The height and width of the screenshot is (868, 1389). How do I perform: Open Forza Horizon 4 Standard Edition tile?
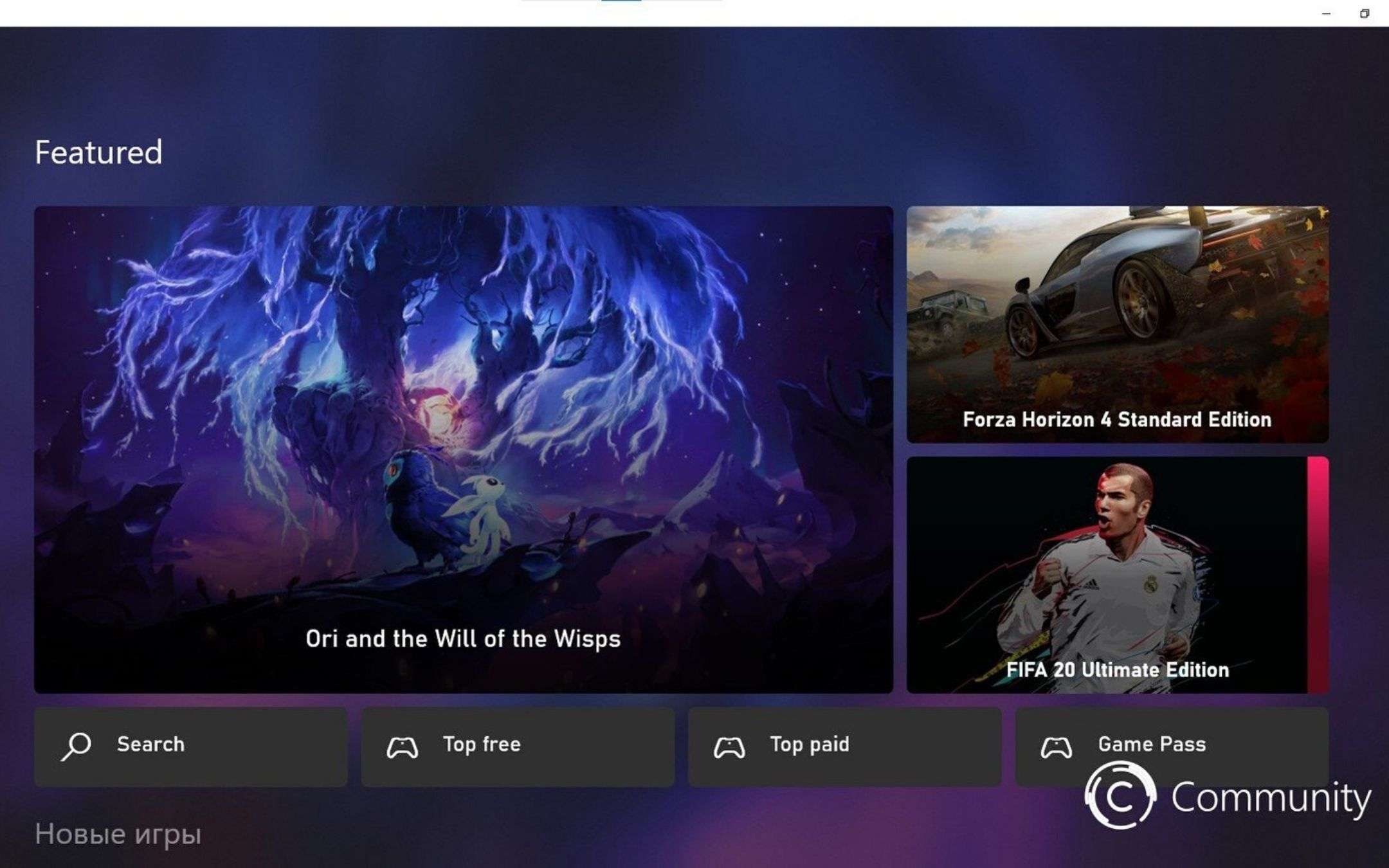[1118, 325]
